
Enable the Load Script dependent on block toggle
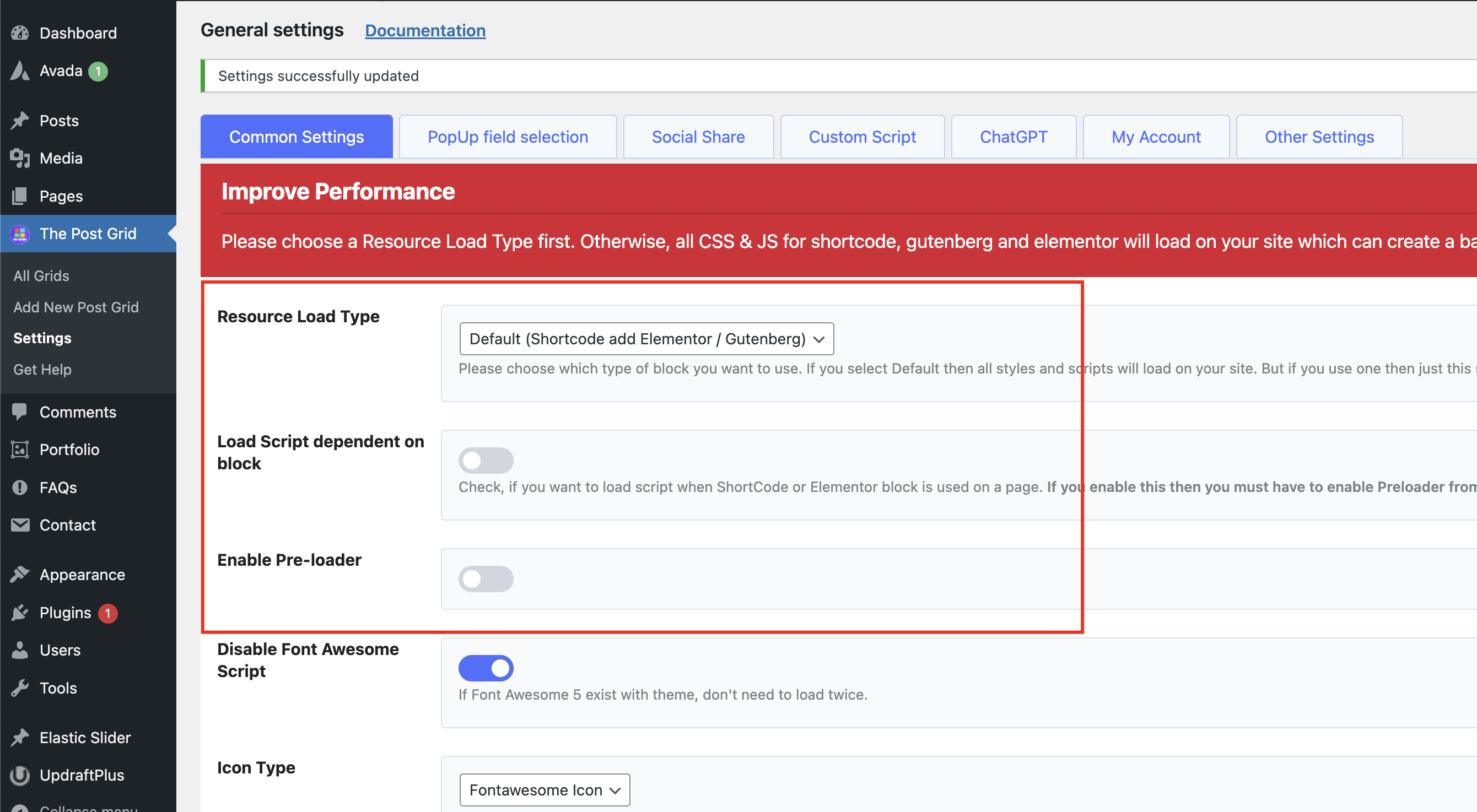click(486, 461)
